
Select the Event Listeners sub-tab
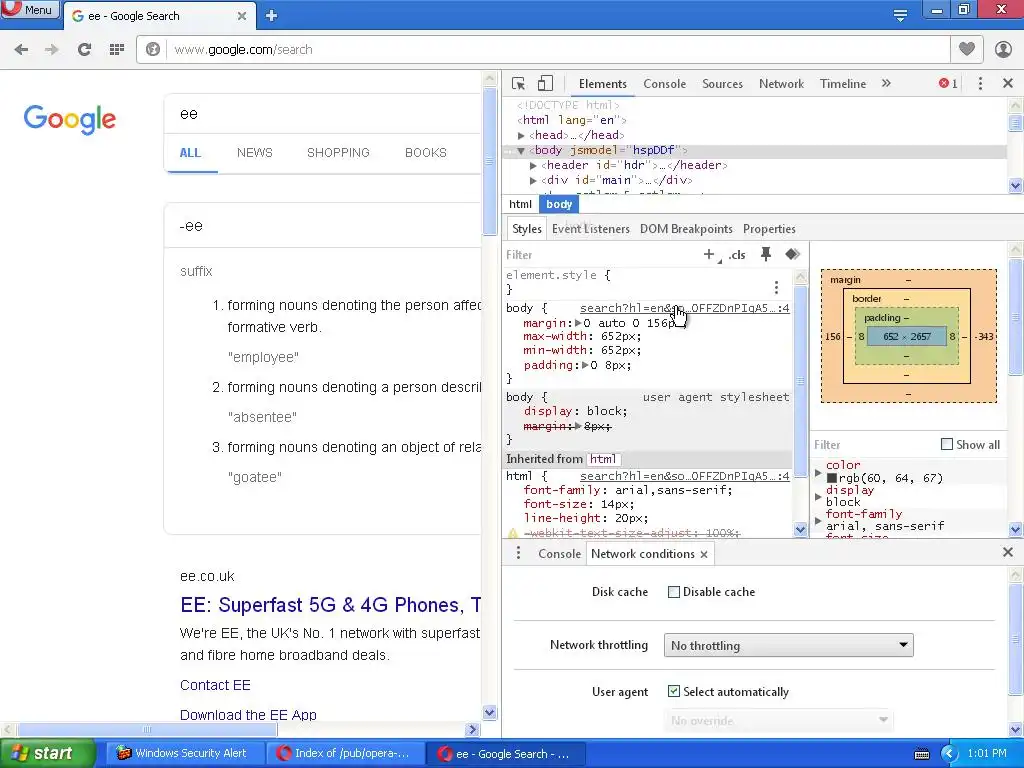(x=590, y=229)
